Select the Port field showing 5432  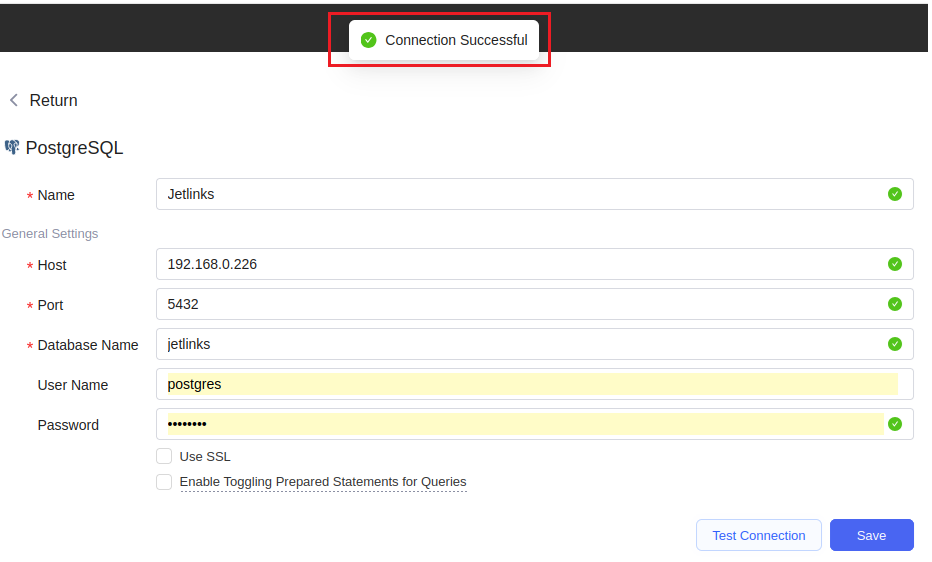534,304
